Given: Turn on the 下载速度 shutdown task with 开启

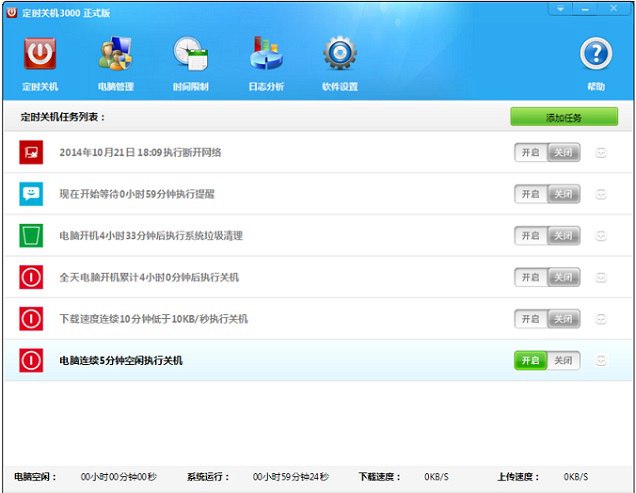Looking at the screenshot, I should coord(530,319).
